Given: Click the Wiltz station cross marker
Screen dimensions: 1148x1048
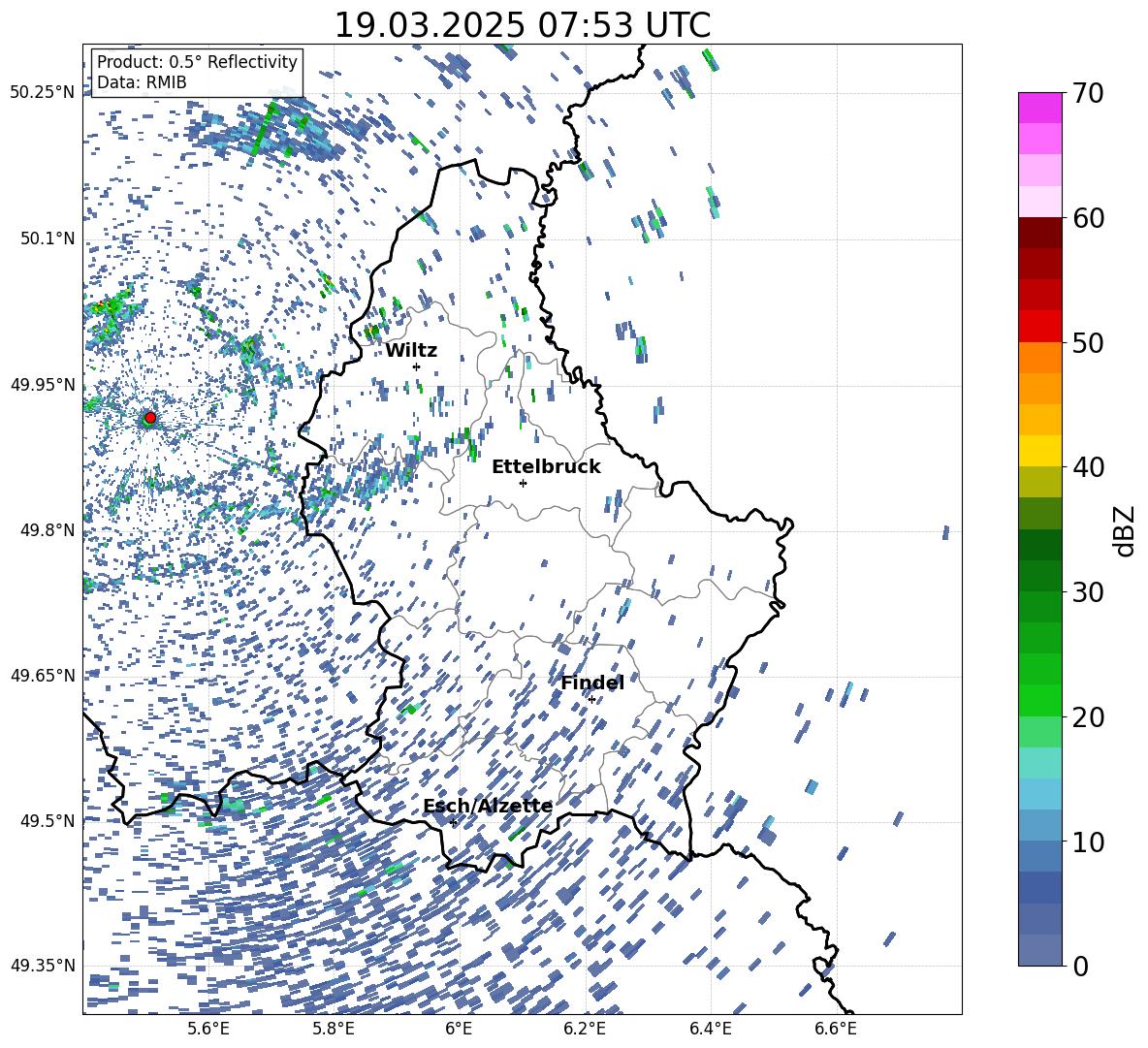Looking at the screenshot, I should coord(417,366).
